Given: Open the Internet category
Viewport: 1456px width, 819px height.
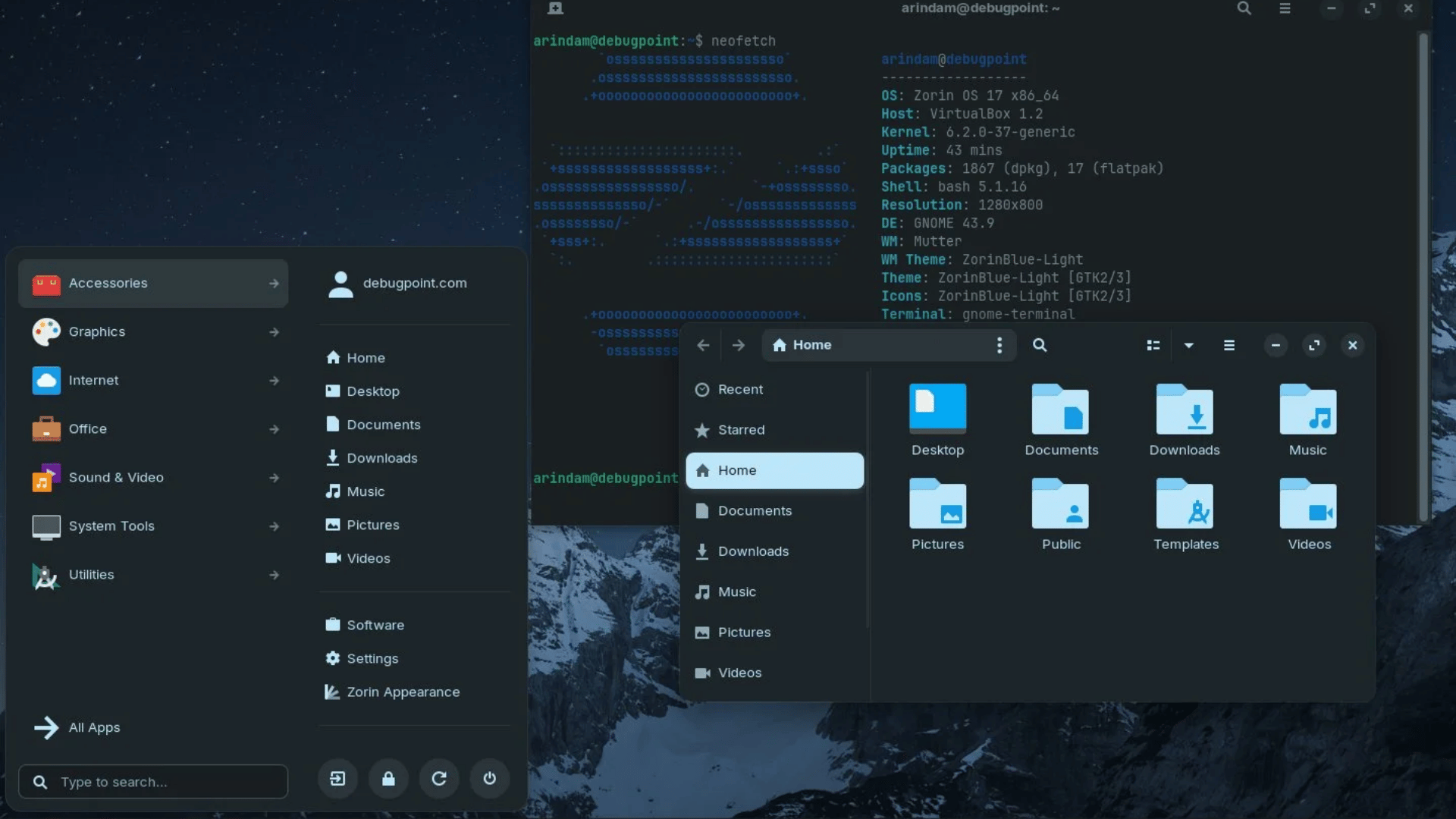Looking at the screenshot, I should [153, 380].
